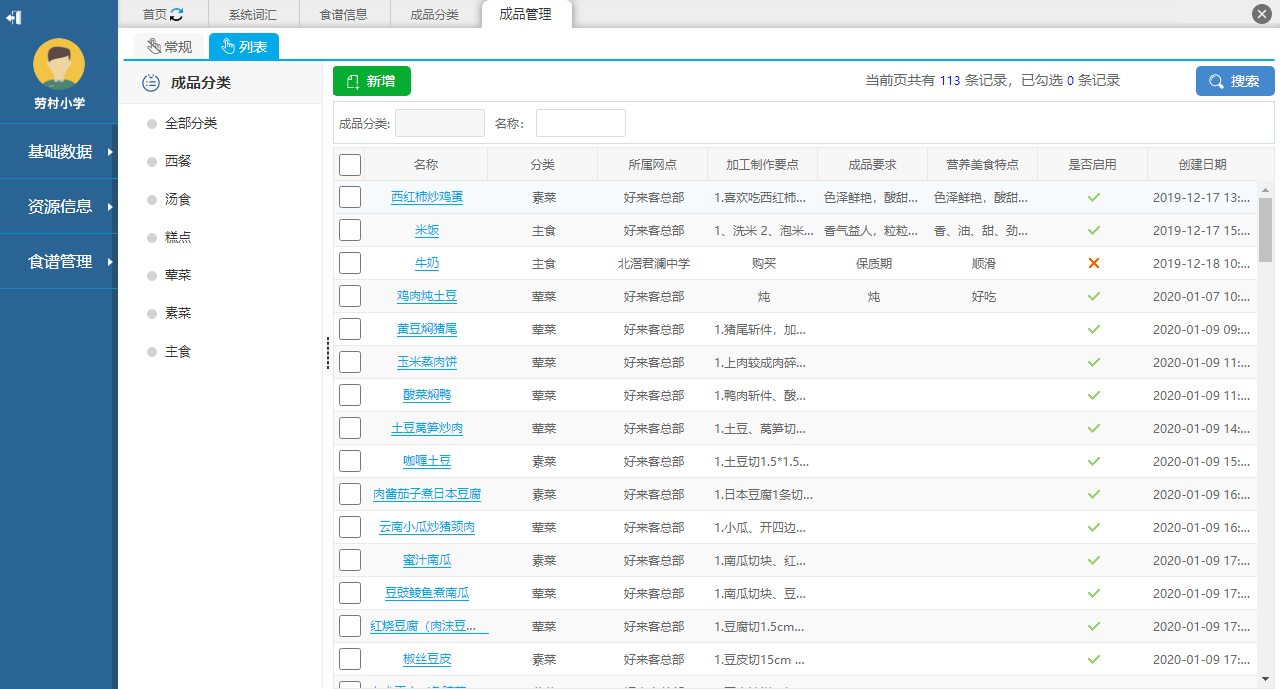This screenshot has width=1280, height=689.
Task: Click the user avatar icon
Action: click(x=59, y=64)
